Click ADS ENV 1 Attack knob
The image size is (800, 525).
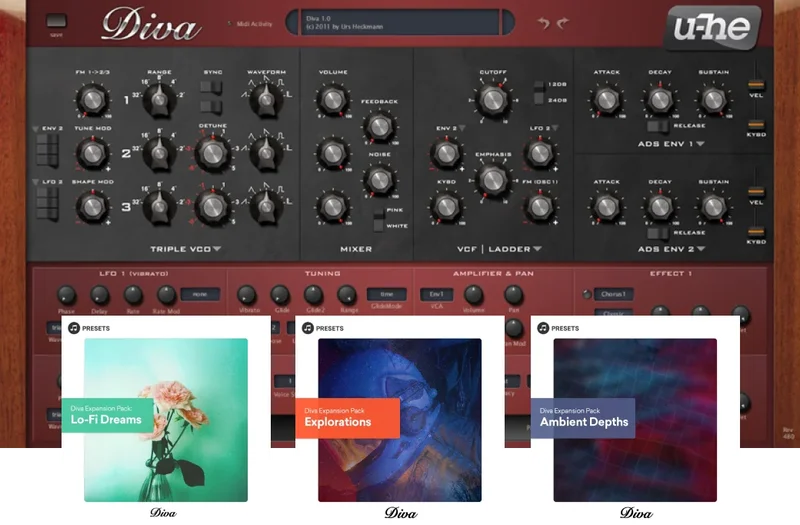(x=607, y=100)
